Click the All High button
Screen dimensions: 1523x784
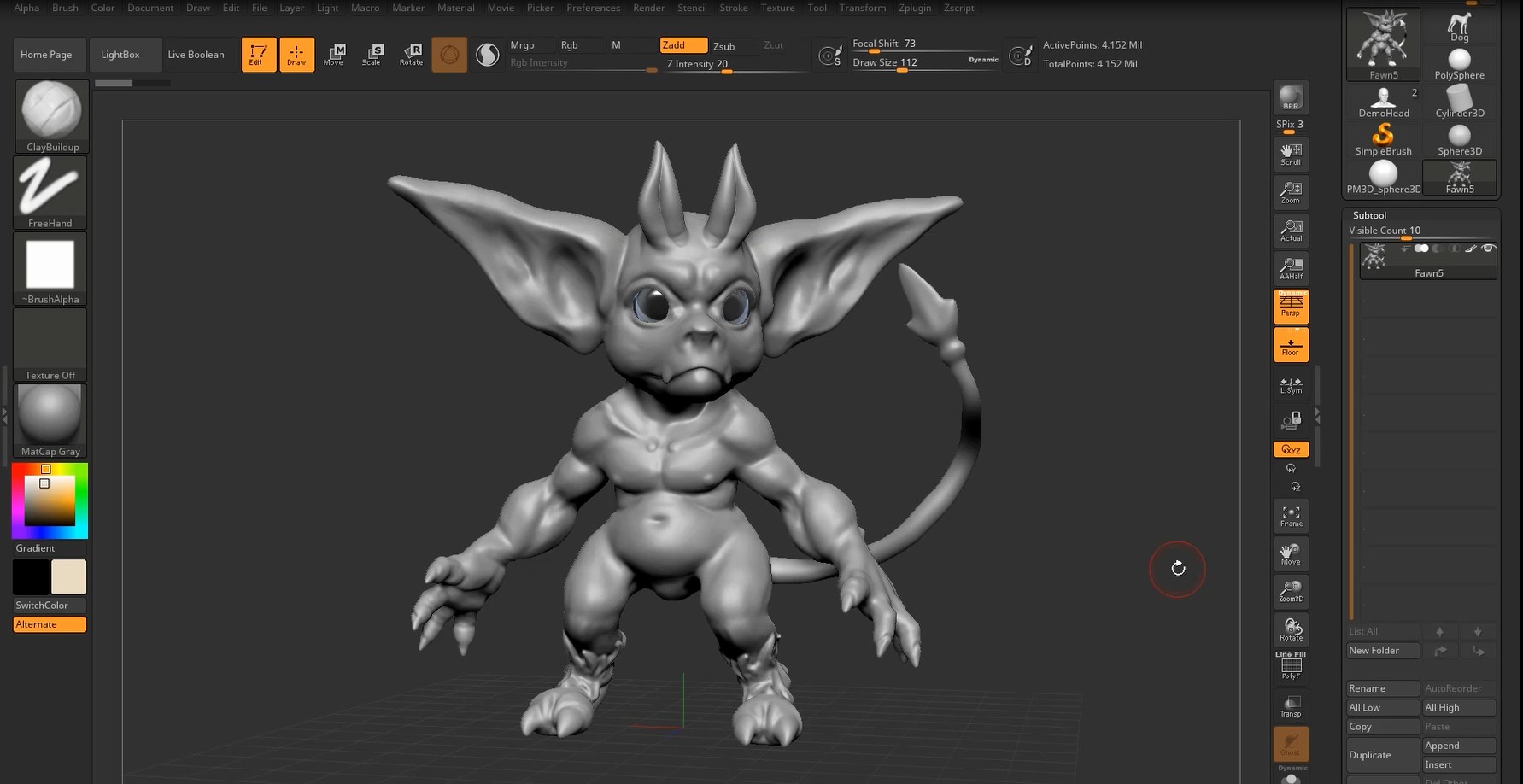point(1459,708)
